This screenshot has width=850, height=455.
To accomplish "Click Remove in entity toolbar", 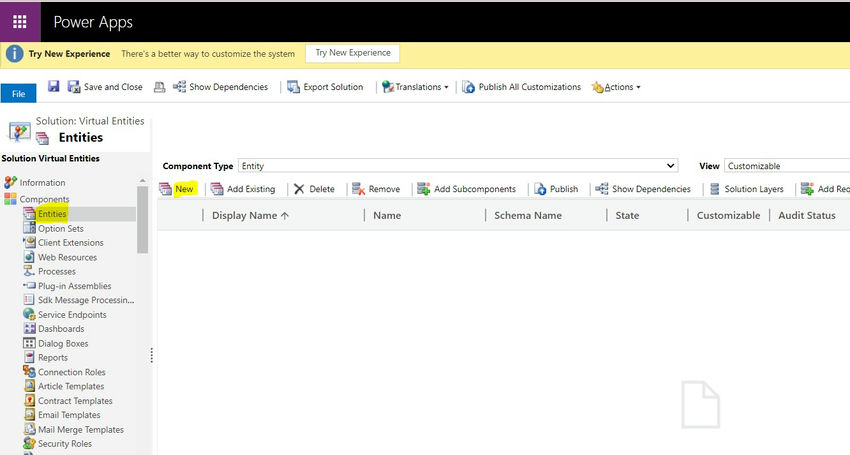I will click(x=376, y=189).
